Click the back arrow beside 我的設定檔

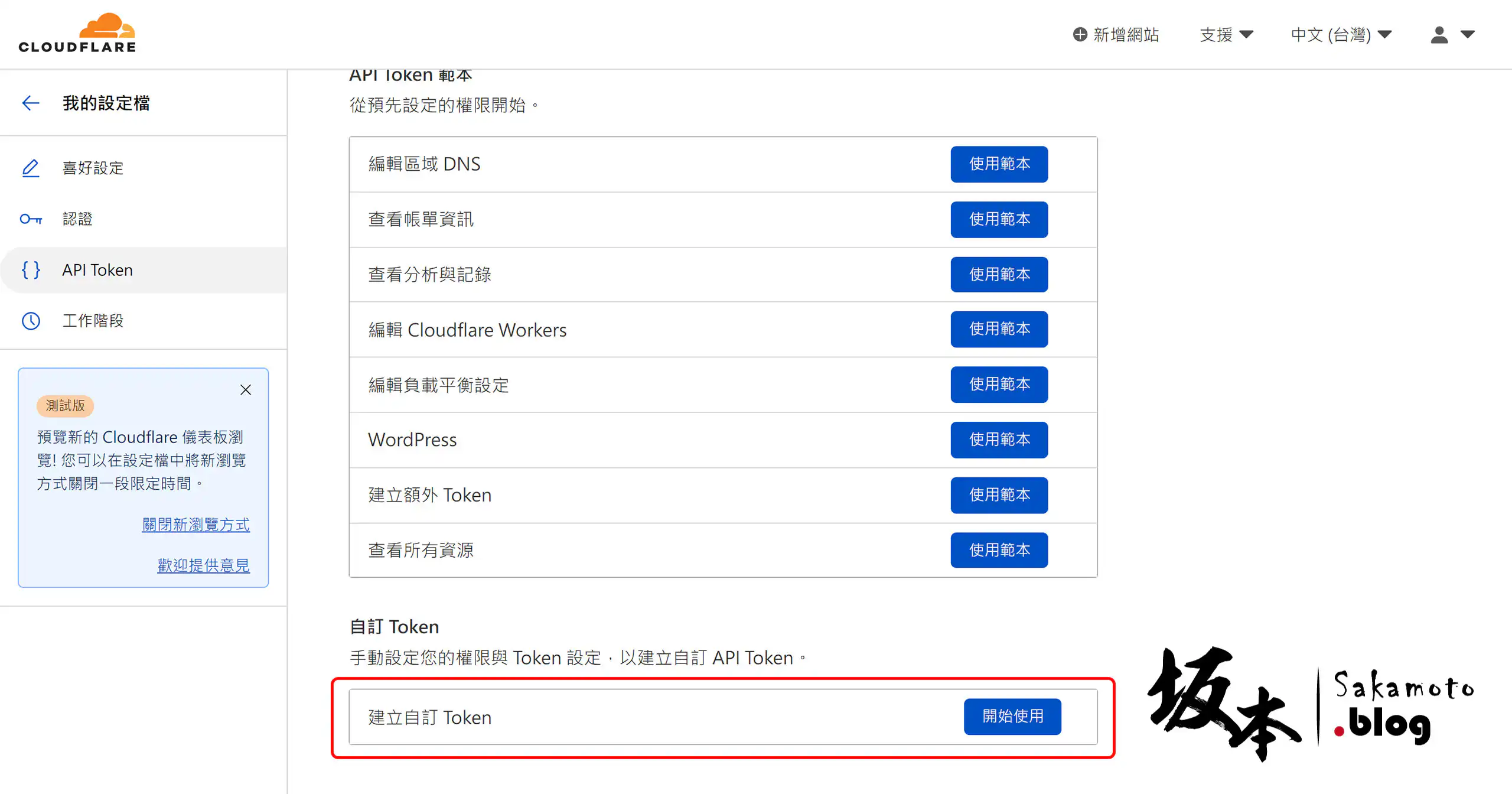31,103
